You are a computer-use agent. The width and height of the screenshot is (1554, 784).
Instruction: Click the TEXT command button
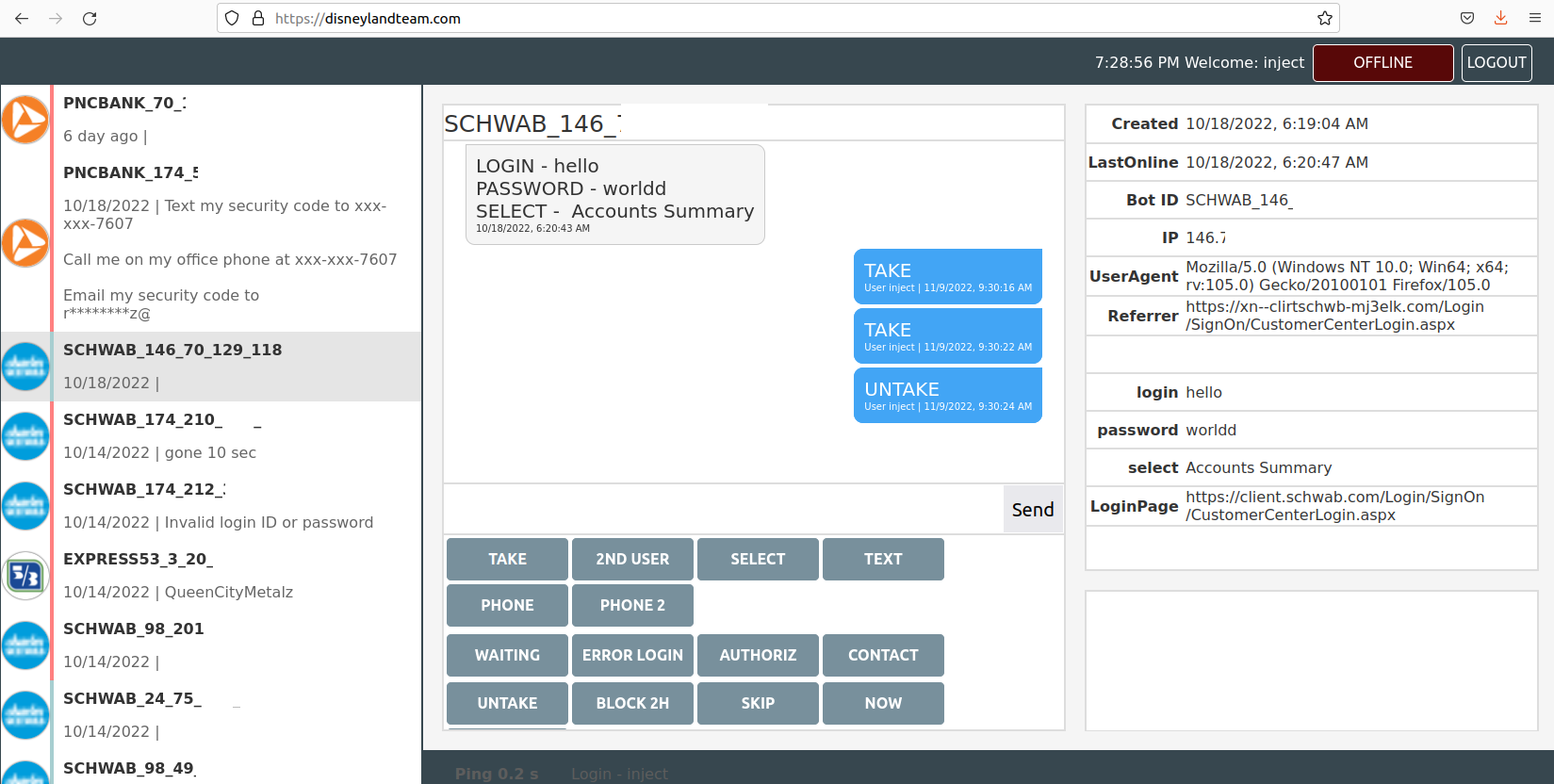883,560
